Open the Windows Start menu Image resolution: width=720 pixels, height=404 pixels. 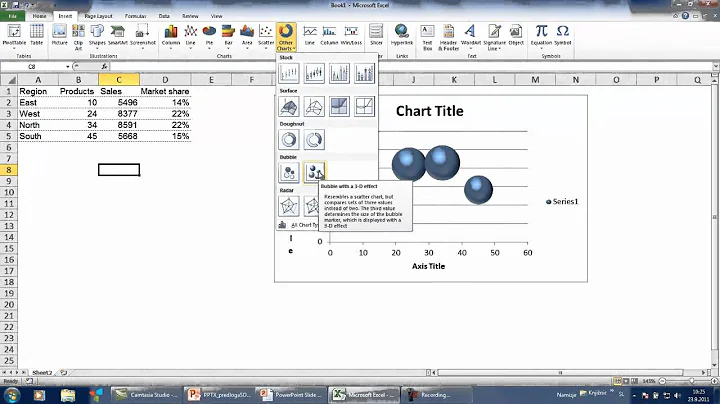pyautogui.click(x=11, y=395)
